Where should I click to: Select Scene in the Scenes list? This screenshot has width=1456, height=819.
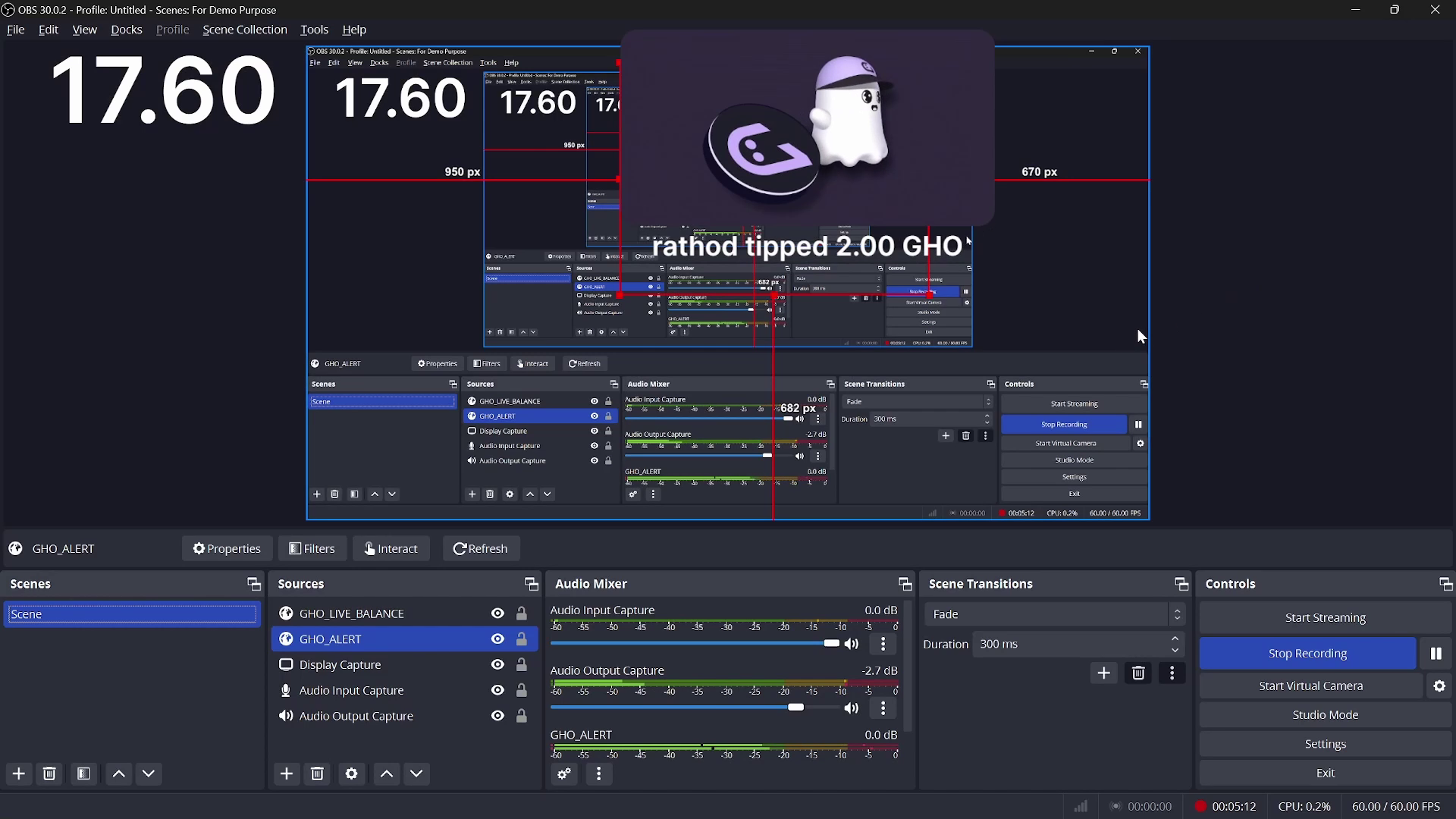point(132,614)
